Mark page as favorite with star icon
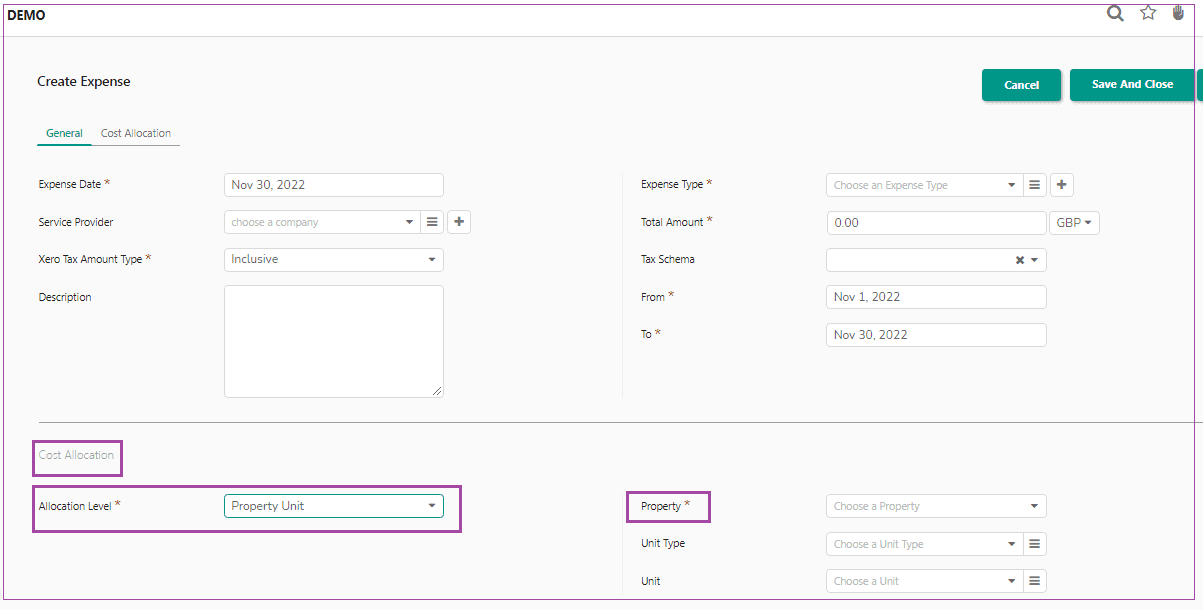This screenshot has width=1203, height=610. (1148, 13)
